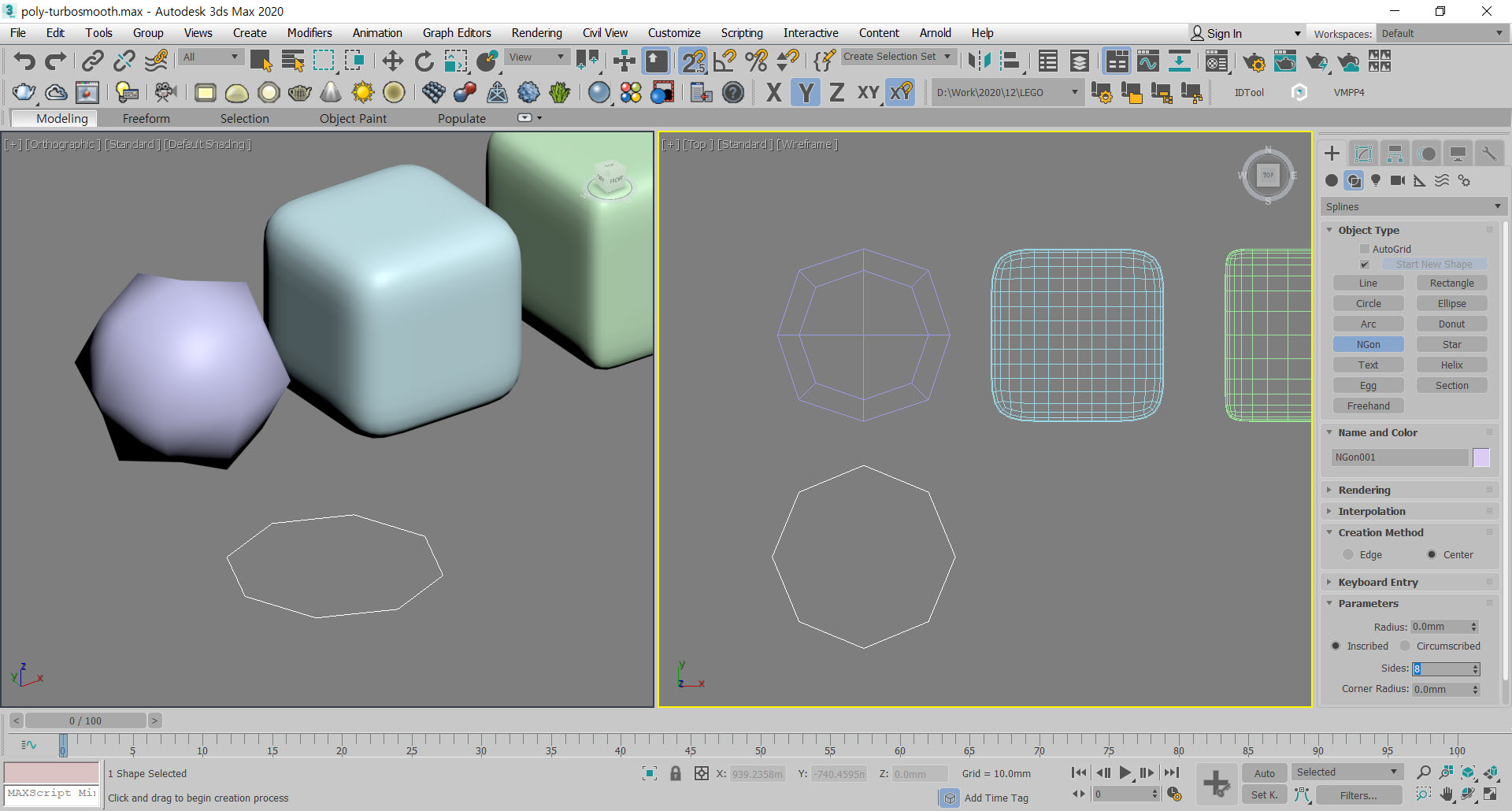Image resolution: width=1512 pixels, height=811 pixels.
Task: Open the Material Editor sphere icon
Action: [x=1217, y=61]
